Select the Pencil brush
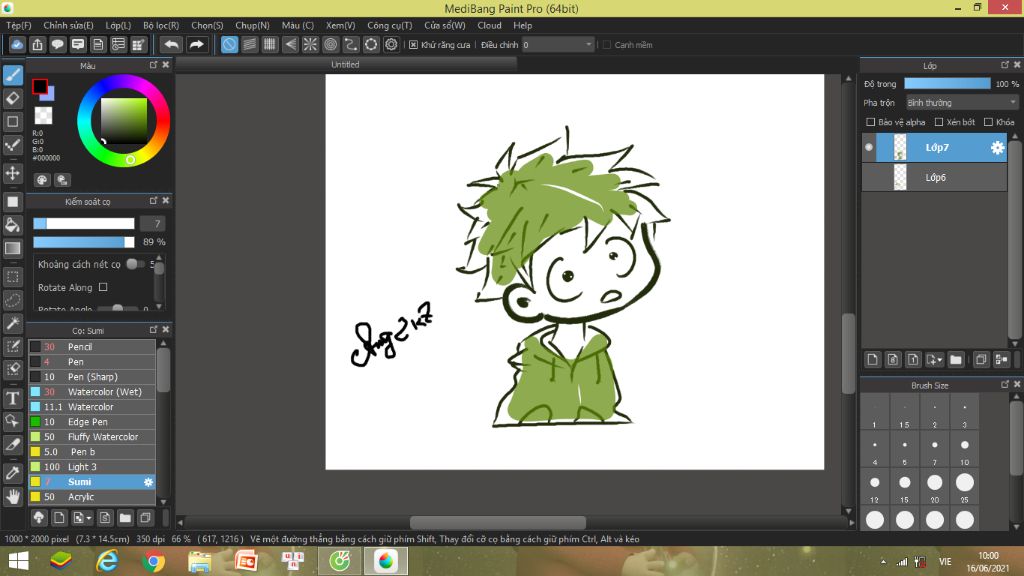Viewport: 1024px width, 576px height. (92, 347)
